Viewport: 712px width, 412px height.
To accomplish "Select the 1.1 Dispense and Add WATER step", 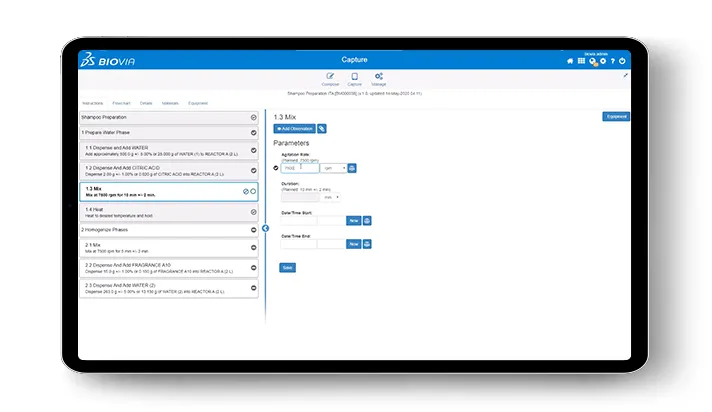I will 169,151.
